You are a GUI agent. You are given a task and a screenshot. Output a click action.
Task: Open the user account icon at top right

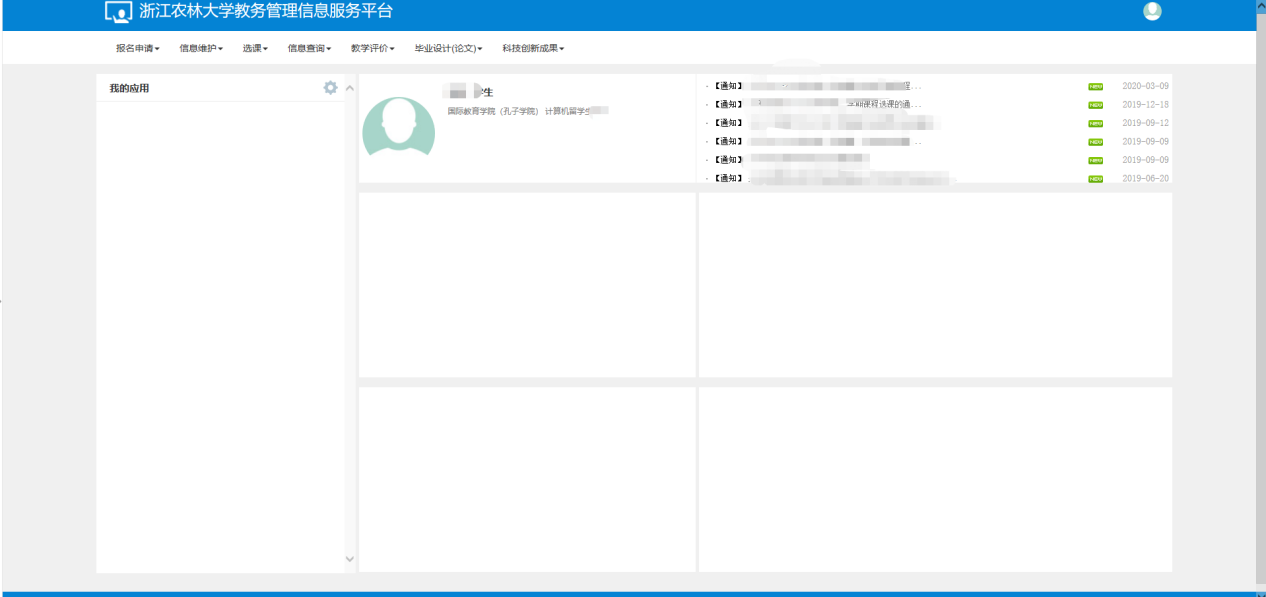coord(1152,12)
